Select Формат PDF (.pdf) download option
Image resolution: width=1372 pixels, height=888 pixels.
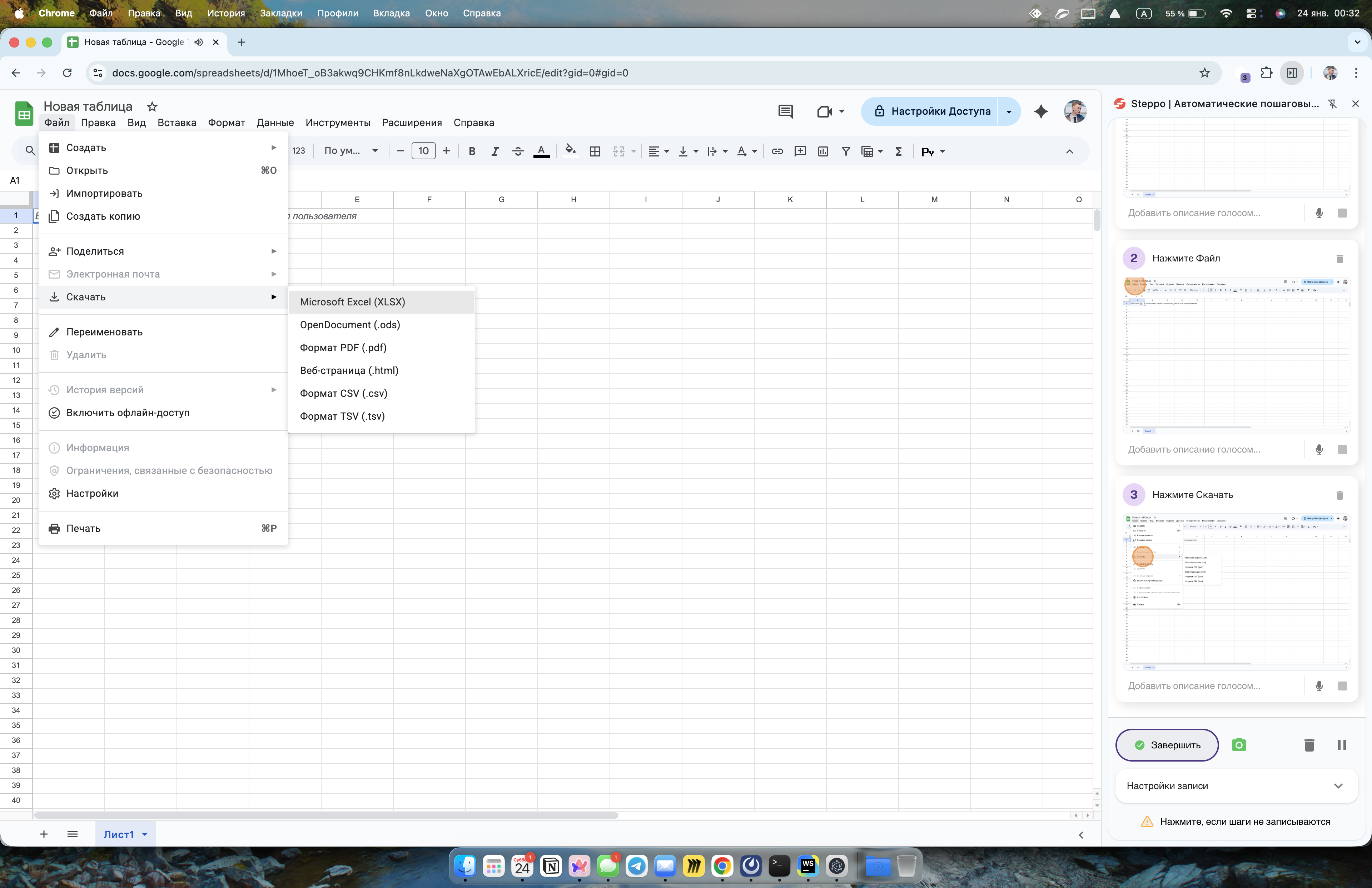click(343, 348)
